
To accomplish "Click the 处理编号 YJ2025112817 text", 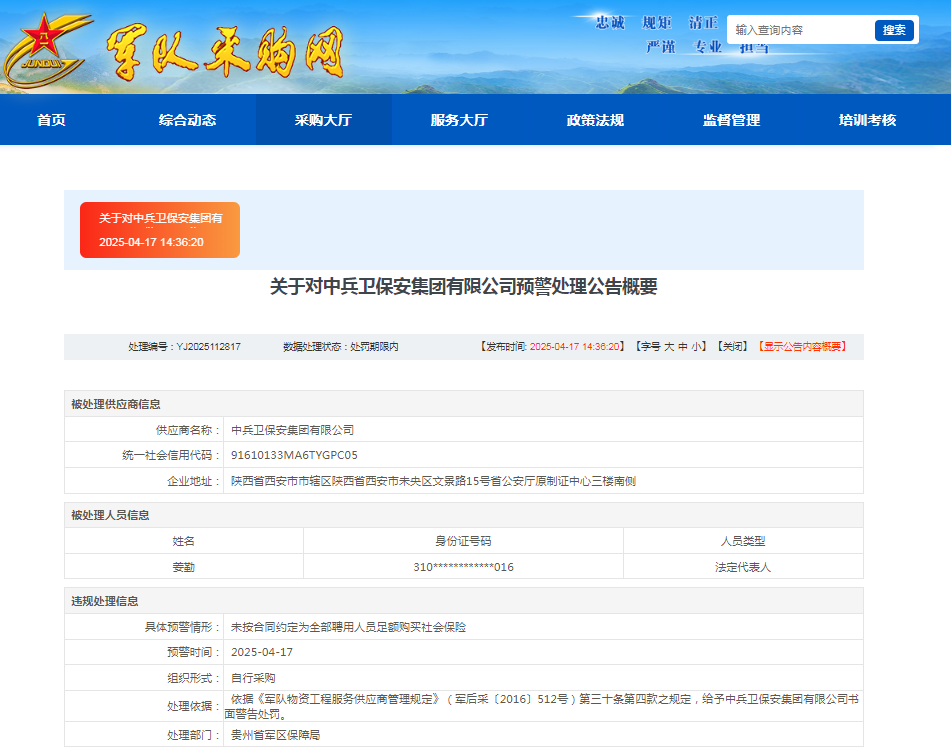I will click(184, 346).
